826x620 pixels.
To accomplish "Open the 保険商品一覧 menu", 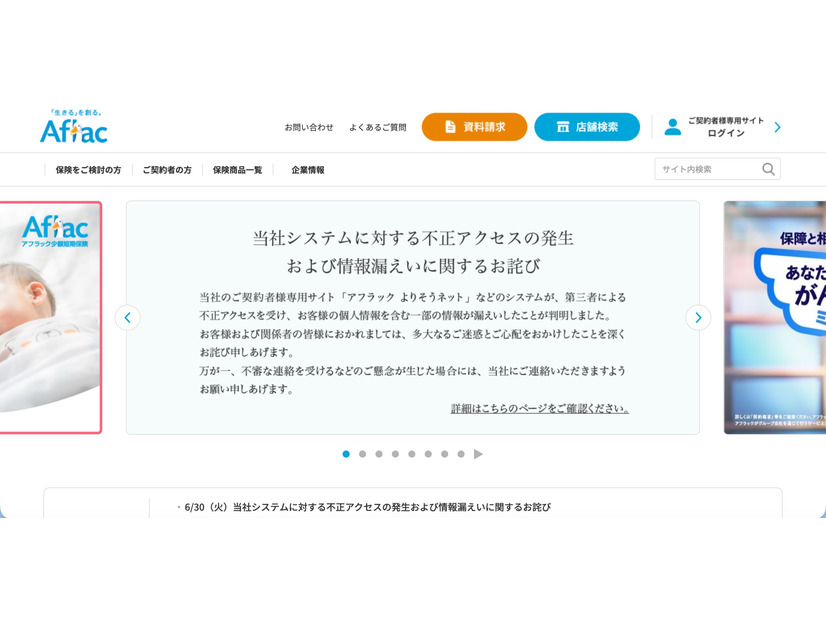I will (237, 170).
